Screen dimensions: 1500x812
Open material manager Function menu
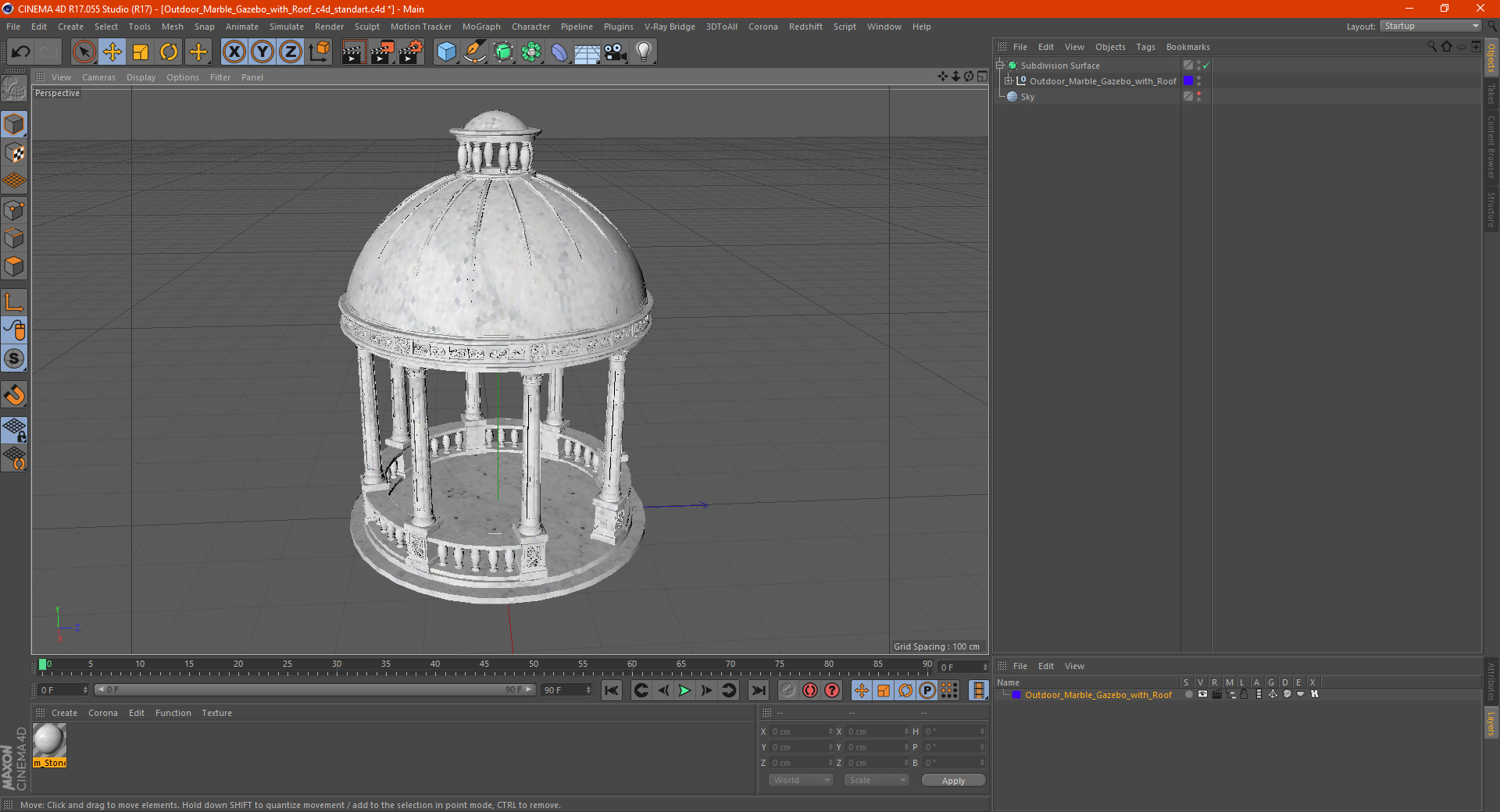click(x=173, y=713)
